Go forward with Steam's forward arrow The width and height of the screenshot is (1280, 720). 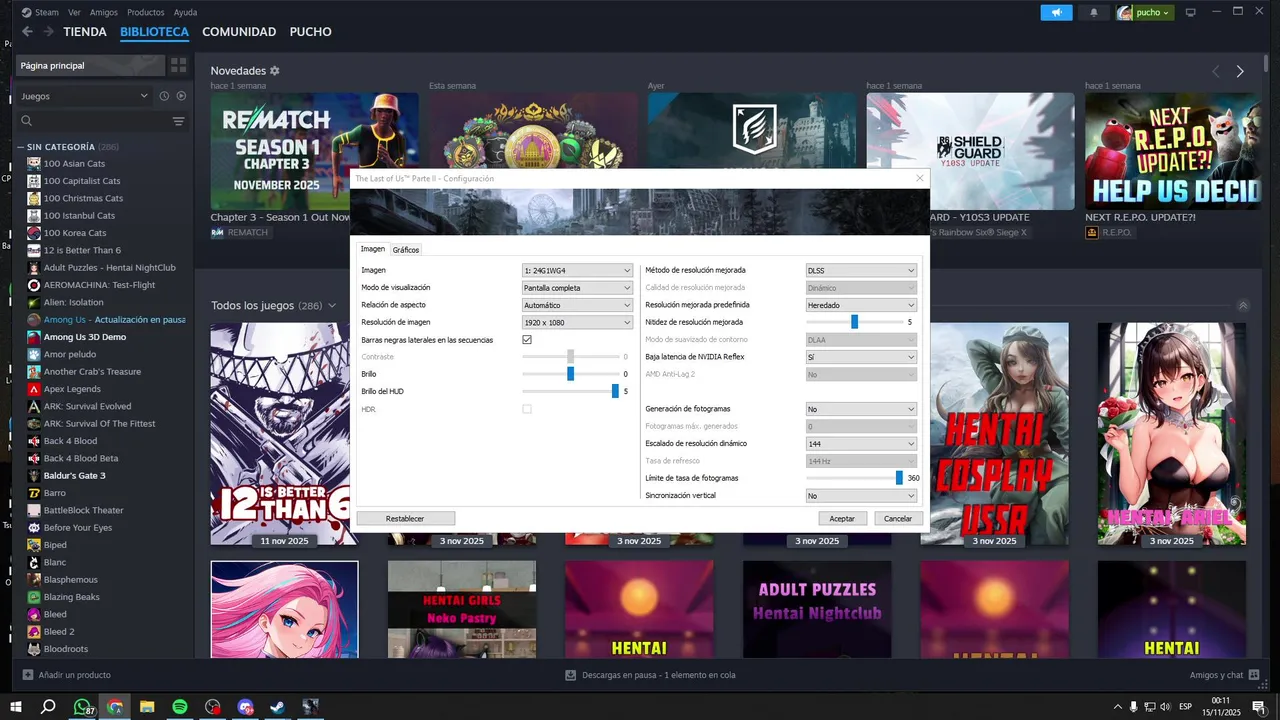click(49, 32)
